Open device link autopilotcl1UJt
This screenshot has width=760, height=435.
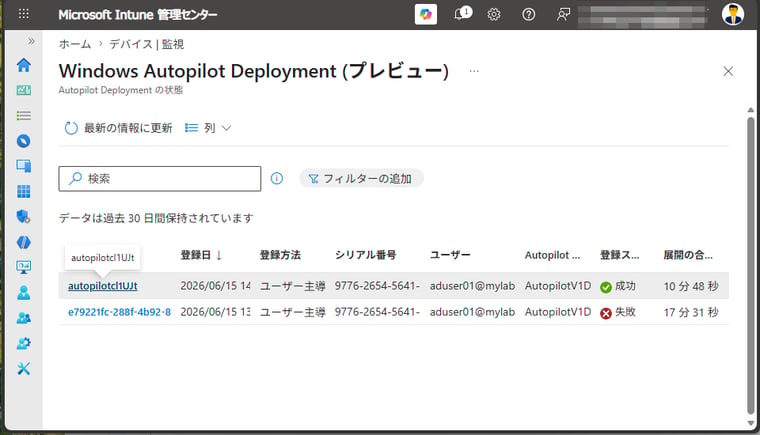tap(103, 286)
